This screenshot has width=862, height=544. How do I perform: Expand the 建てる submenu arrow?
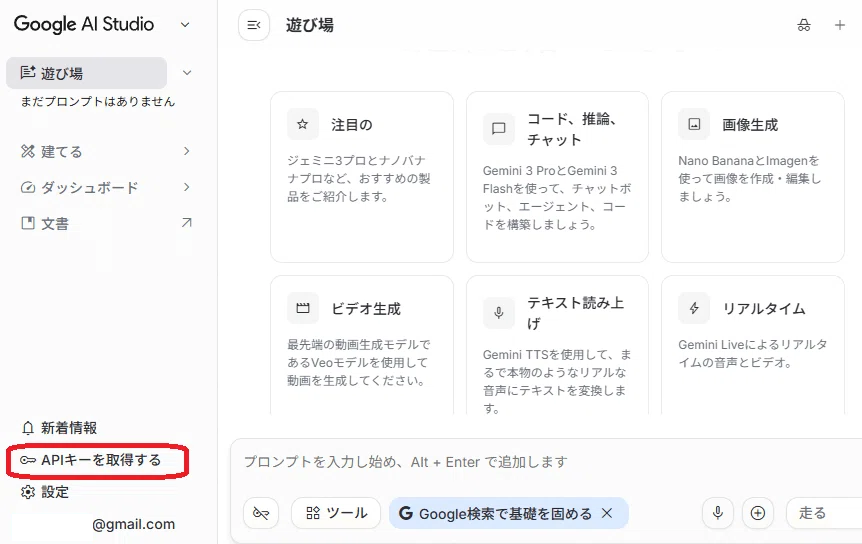point(187,151)
